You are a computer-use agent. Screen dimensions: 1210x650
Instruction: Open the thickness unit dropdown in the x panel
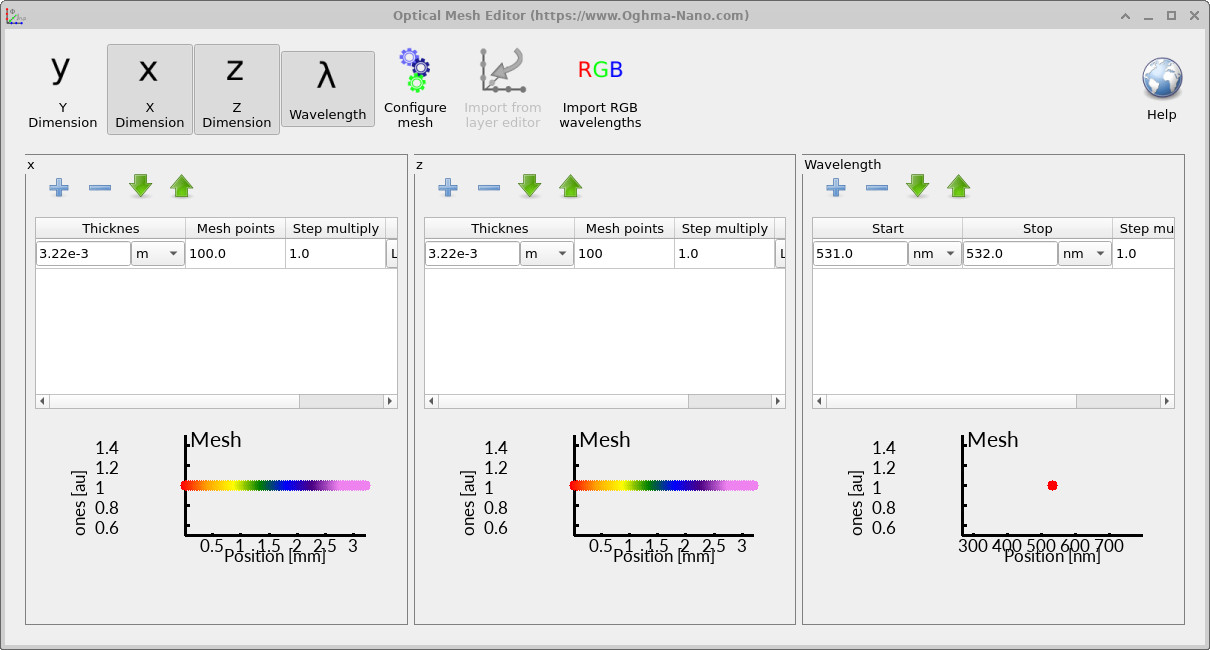[157, 253]
